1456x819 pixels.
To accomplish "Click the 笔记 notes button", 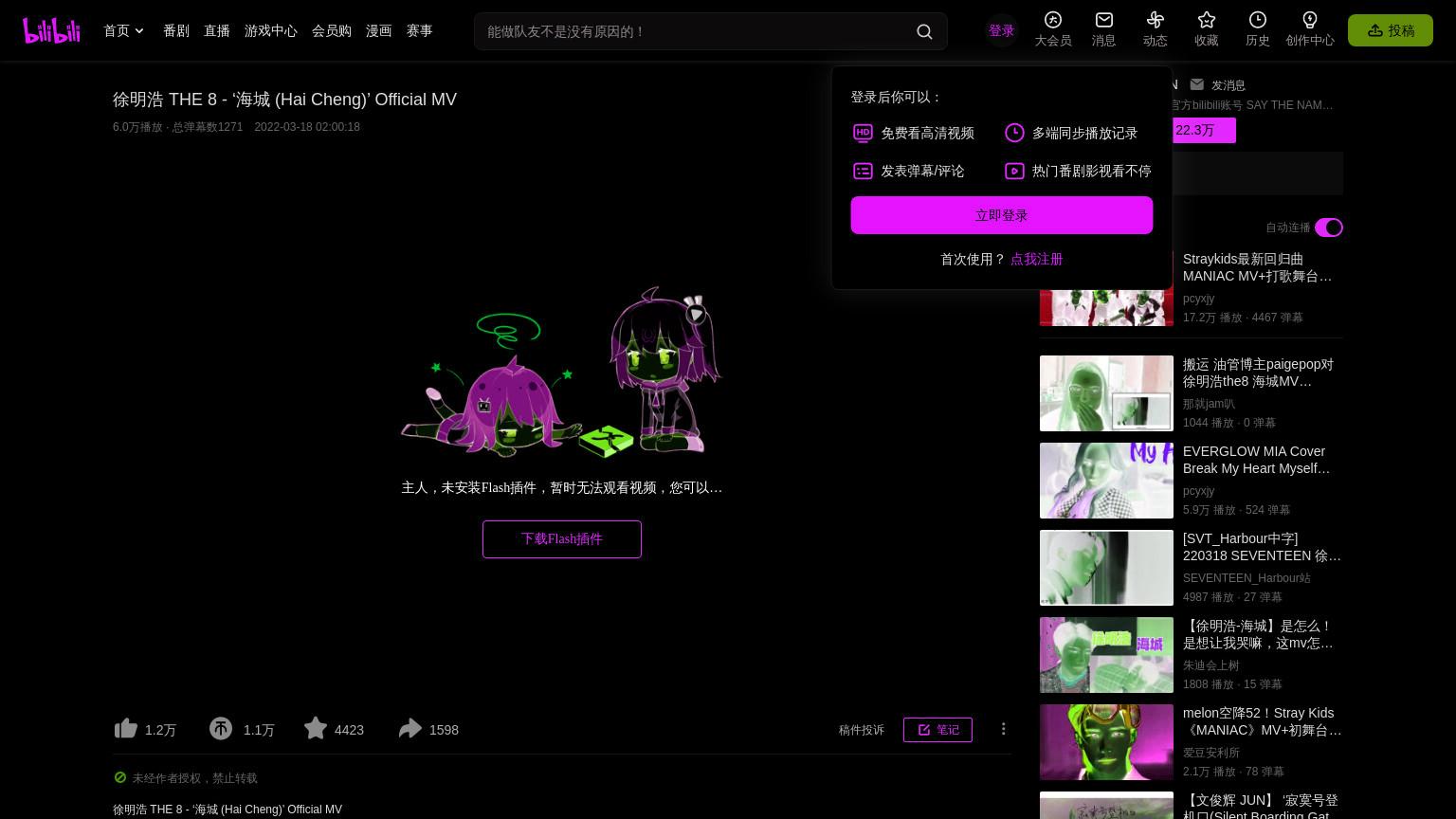I will (937, 730).
